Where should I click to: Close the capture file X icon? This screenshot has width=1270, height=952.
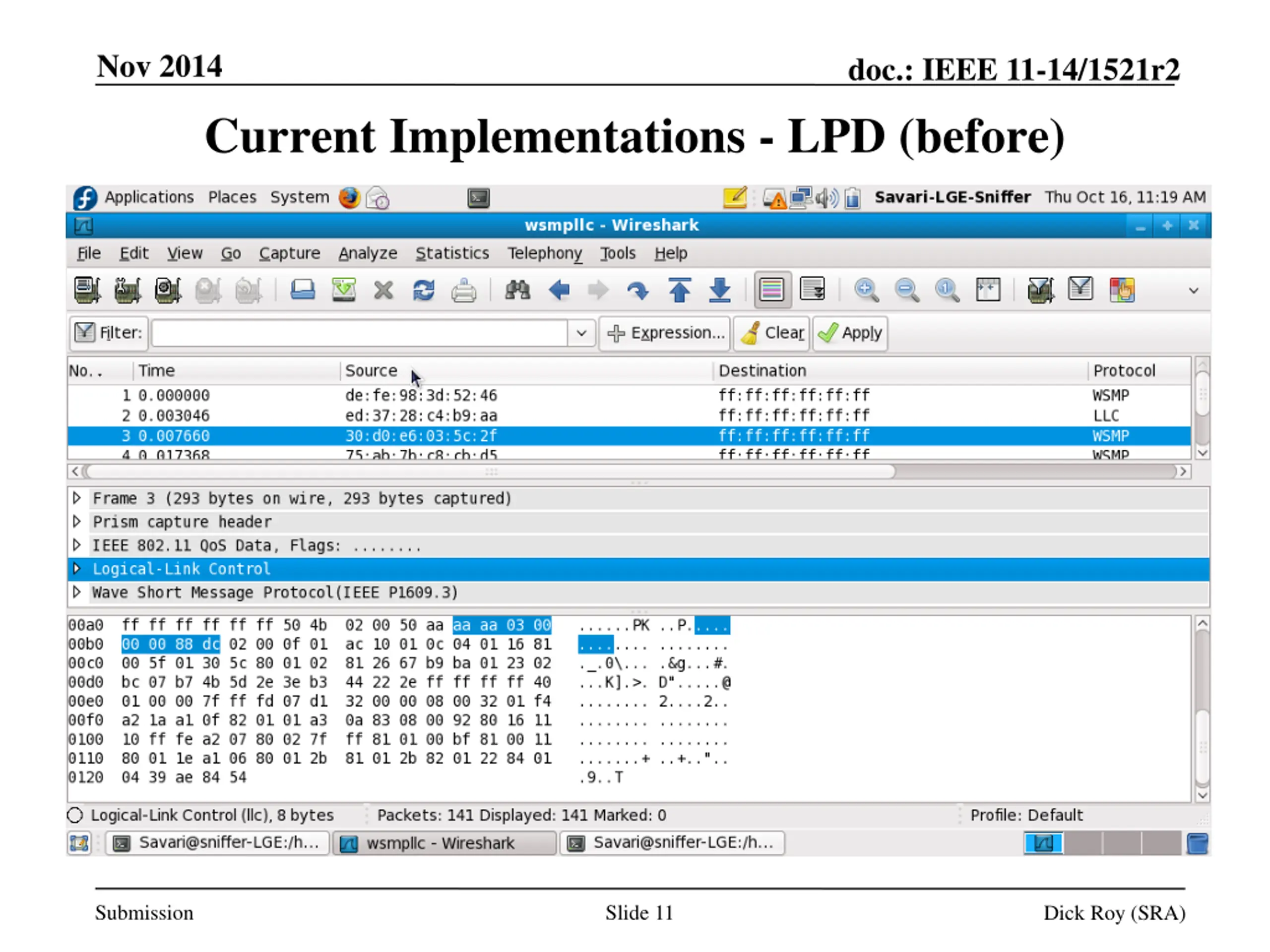point(383,291)
